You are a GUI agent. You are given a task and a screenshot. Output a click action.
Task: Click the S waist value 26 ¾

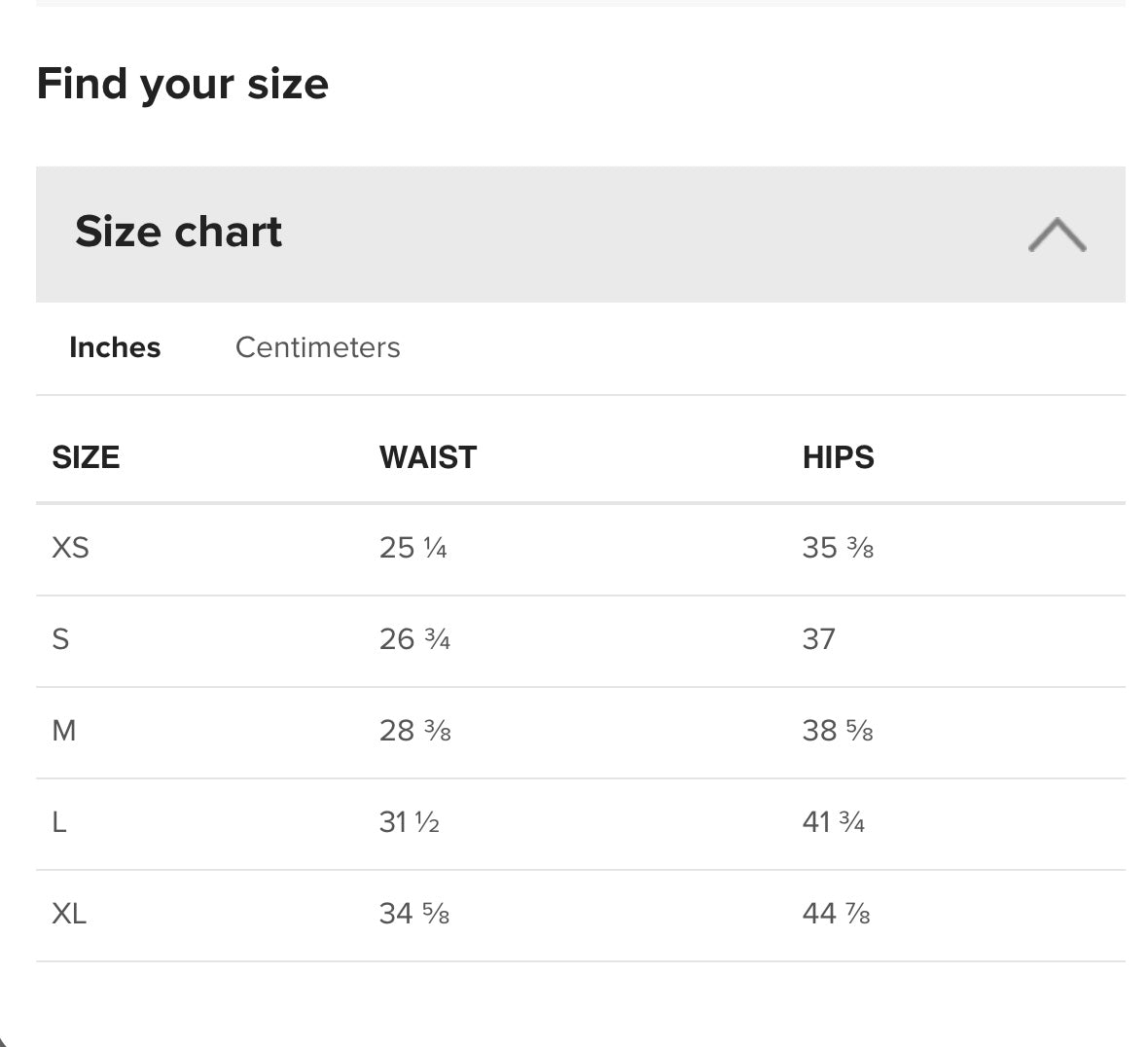coord(414,639)
